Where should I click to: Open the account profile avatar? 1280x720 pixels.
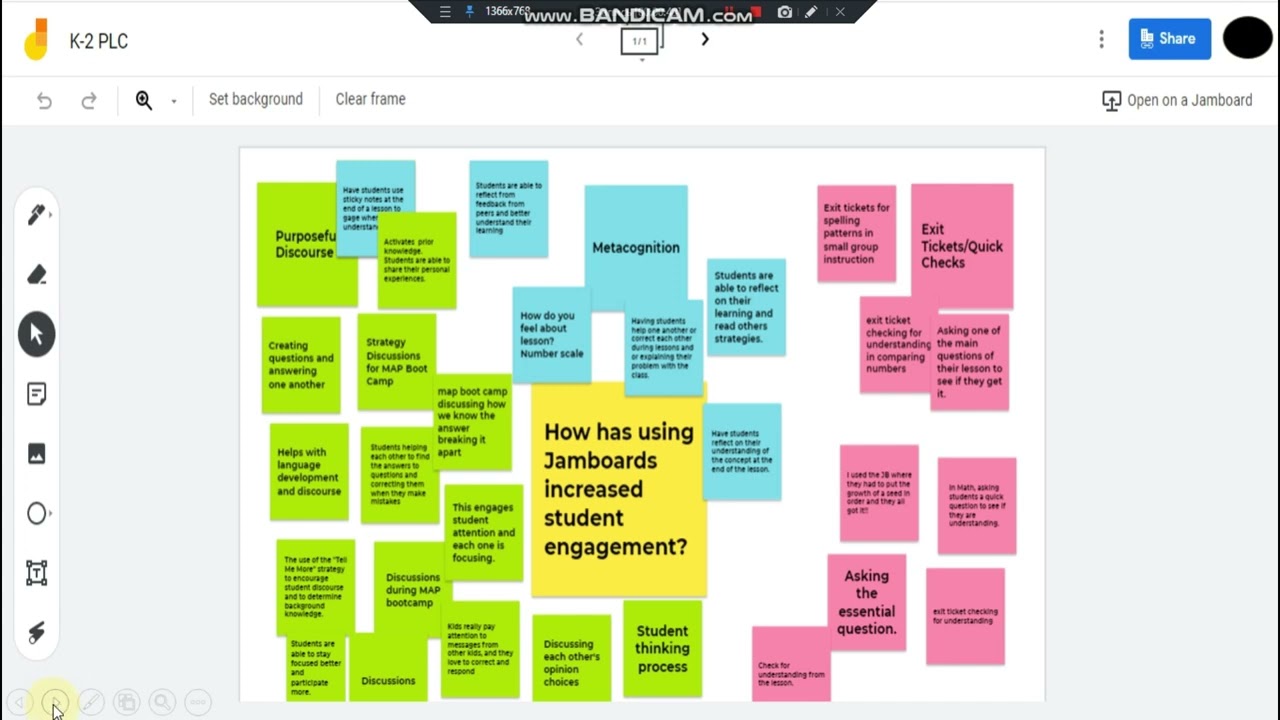coord(1247,38)
